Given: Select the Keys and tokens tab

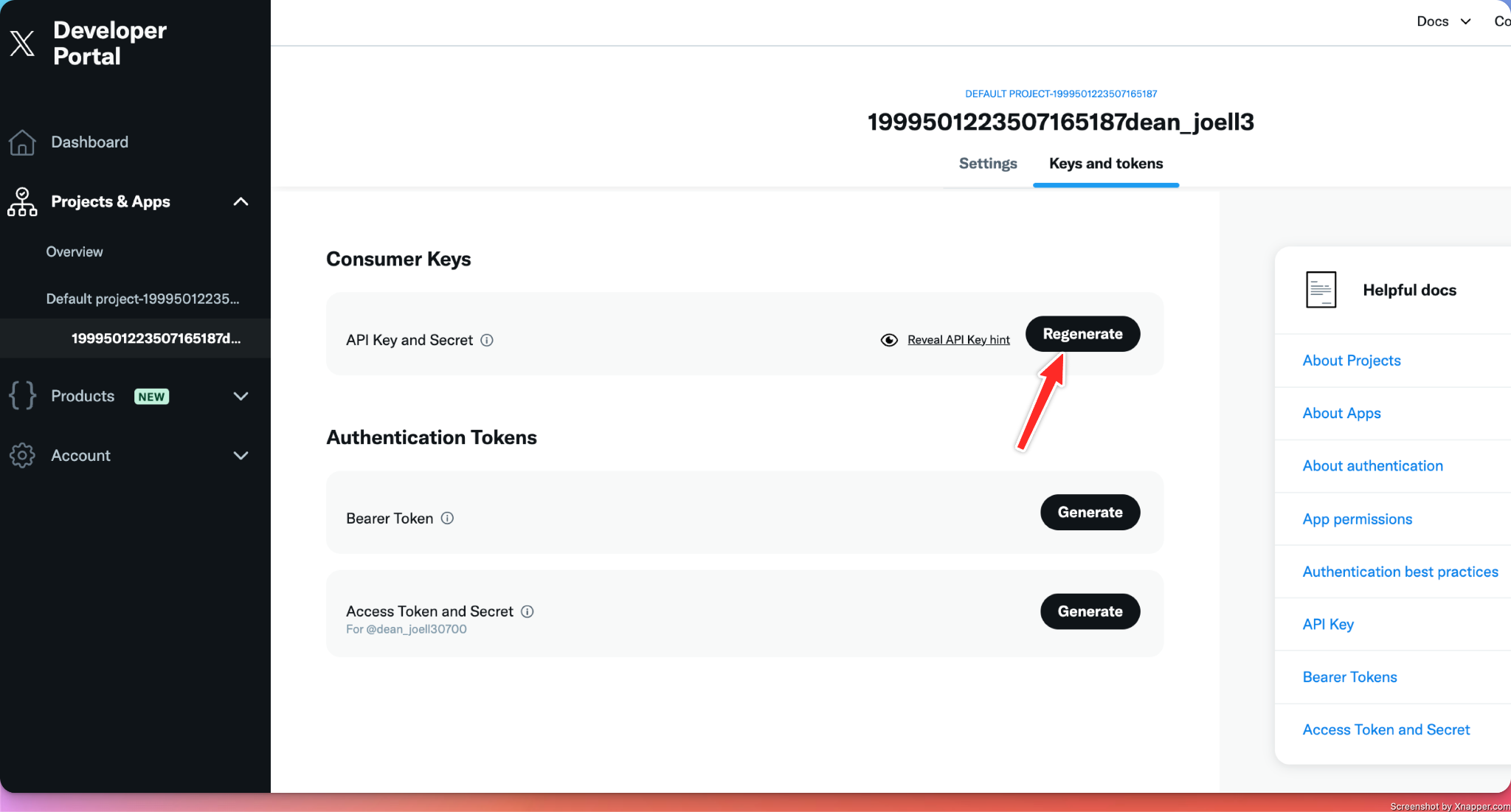Looking at the screenshot, I should (x=1105, y=164).
